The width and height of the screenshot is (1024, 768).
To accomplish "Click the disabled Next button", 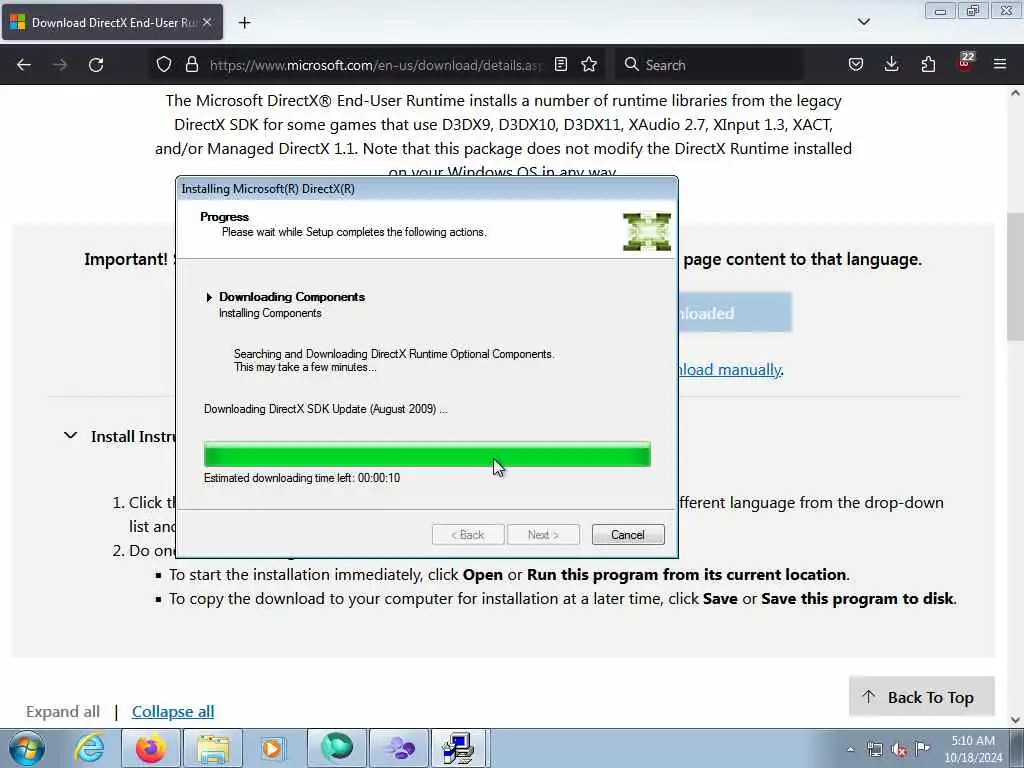I will [543, 535].
